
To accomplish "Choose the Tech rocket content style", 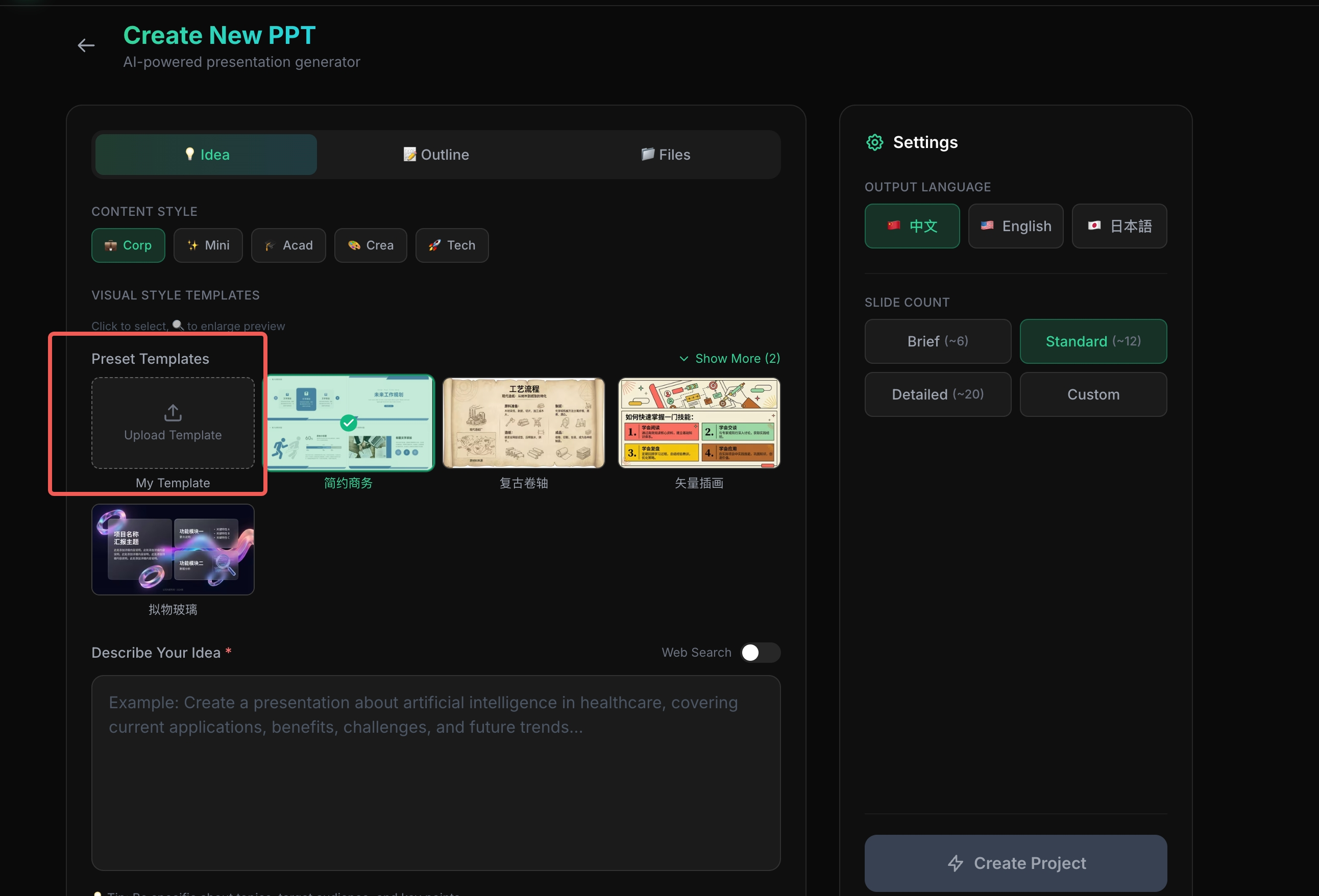I will (x=452, y=245).
